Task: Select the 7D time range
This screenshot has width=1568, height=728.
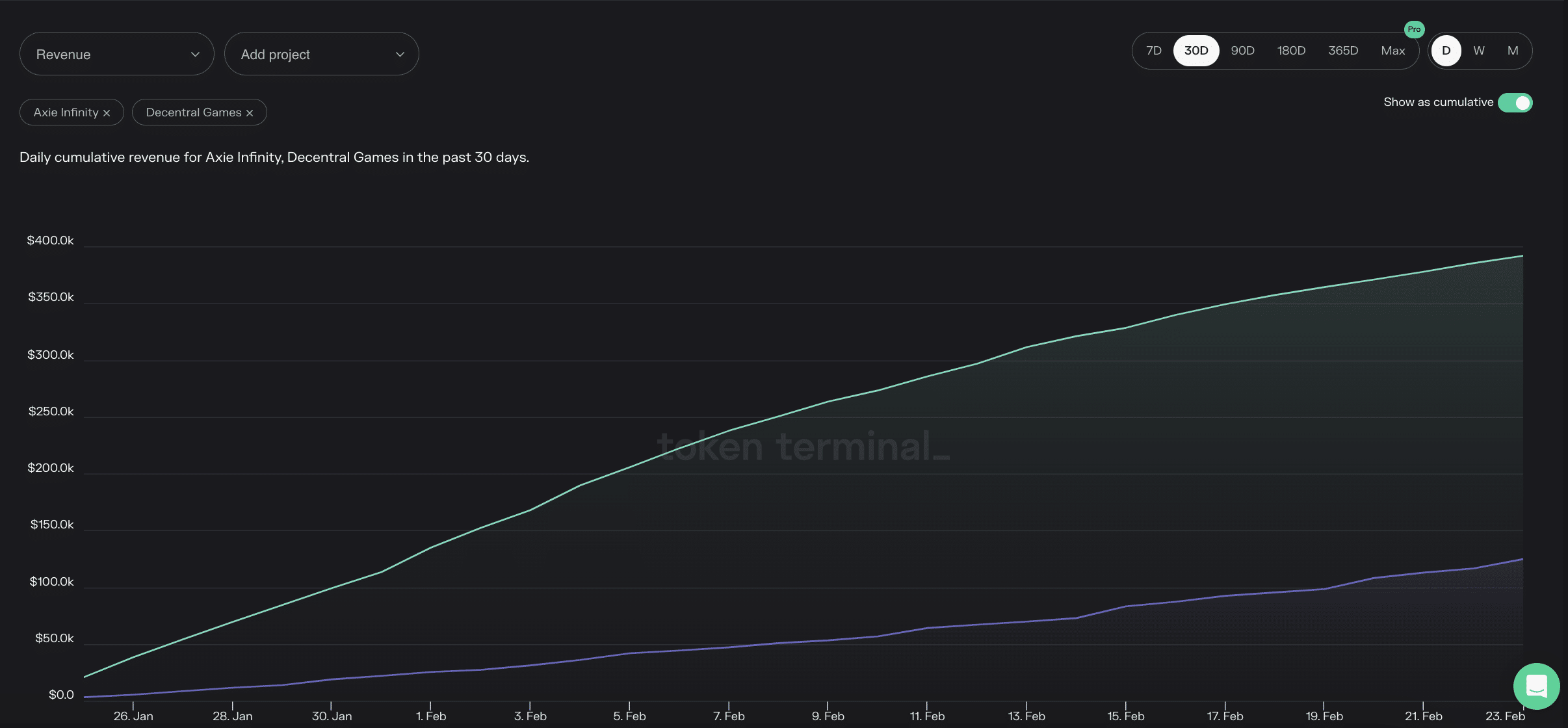Action: [x=1154, y=50]
